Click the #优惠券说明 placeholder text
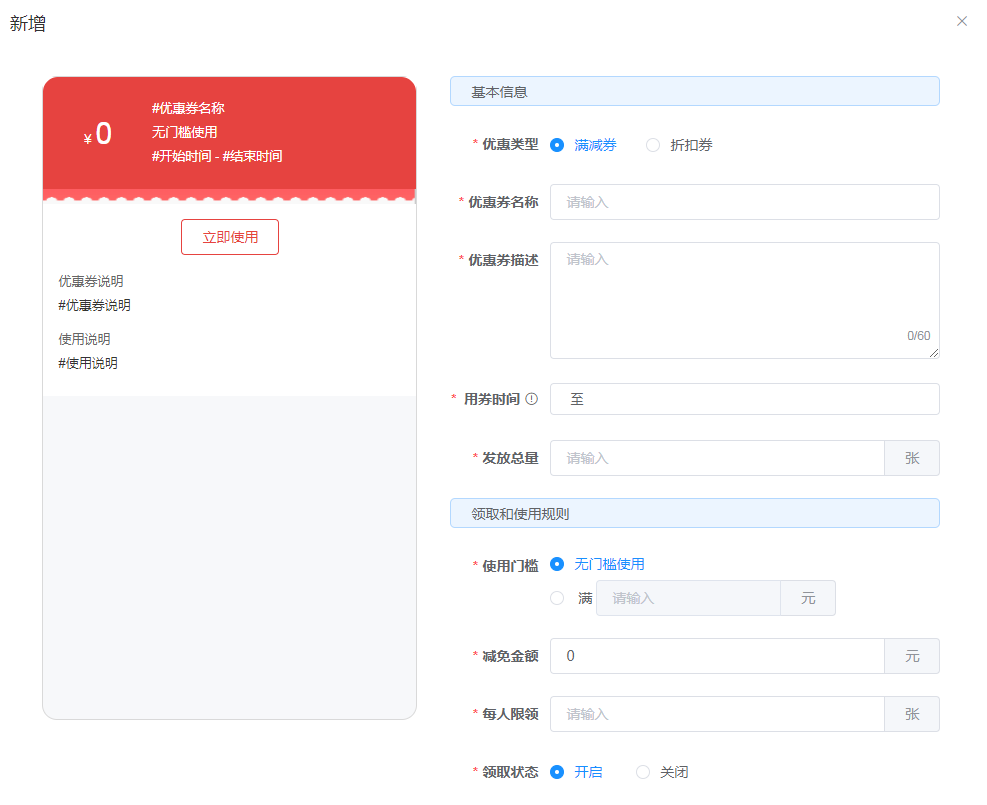Image resolution: width=987 pixels, height=805 pixels. pyautogui.click(x=94, y=305)
